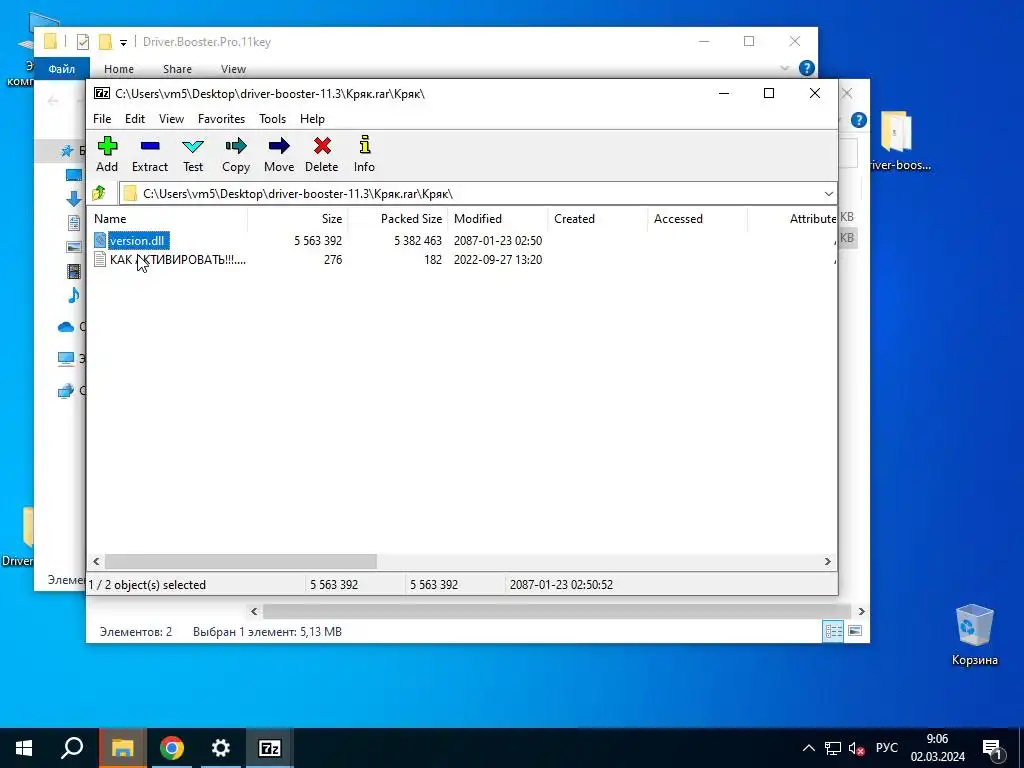Click right arrow of 7-Zip horizontal scrollbar

pyautogui.click(x=827, y=561)
